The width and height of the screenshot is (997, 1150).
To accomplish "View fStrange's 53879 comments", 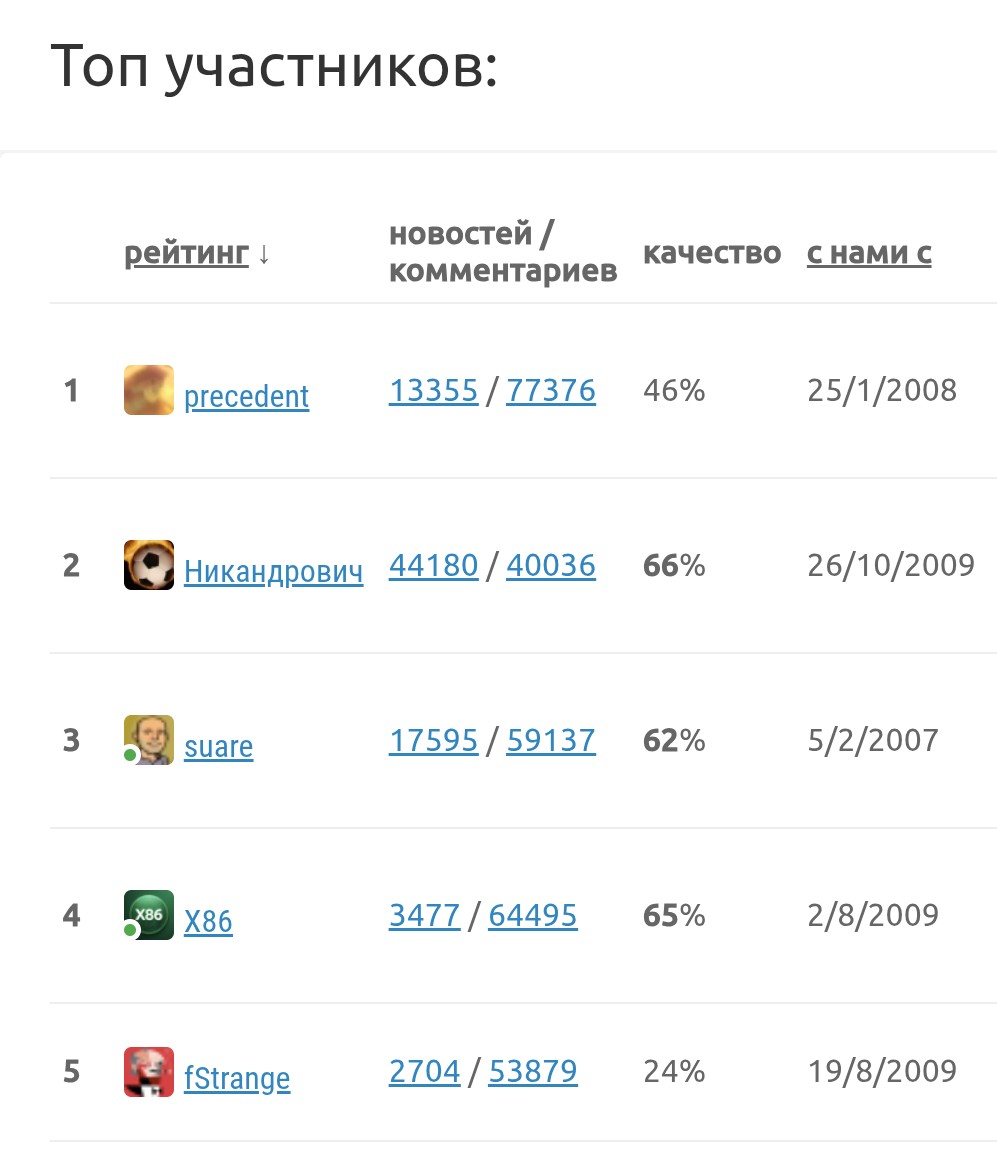I will pyautogui.click(x=532, y=1072).
